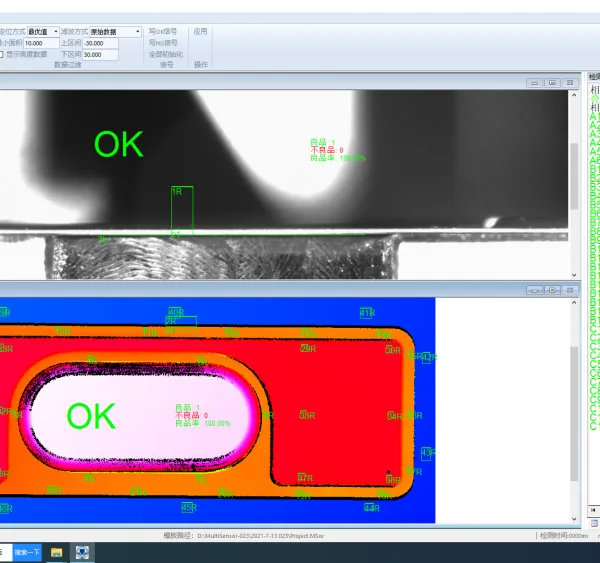Minimize the lower height-map pane
This screenshot has width=600, height=563.
click(535, 290)
